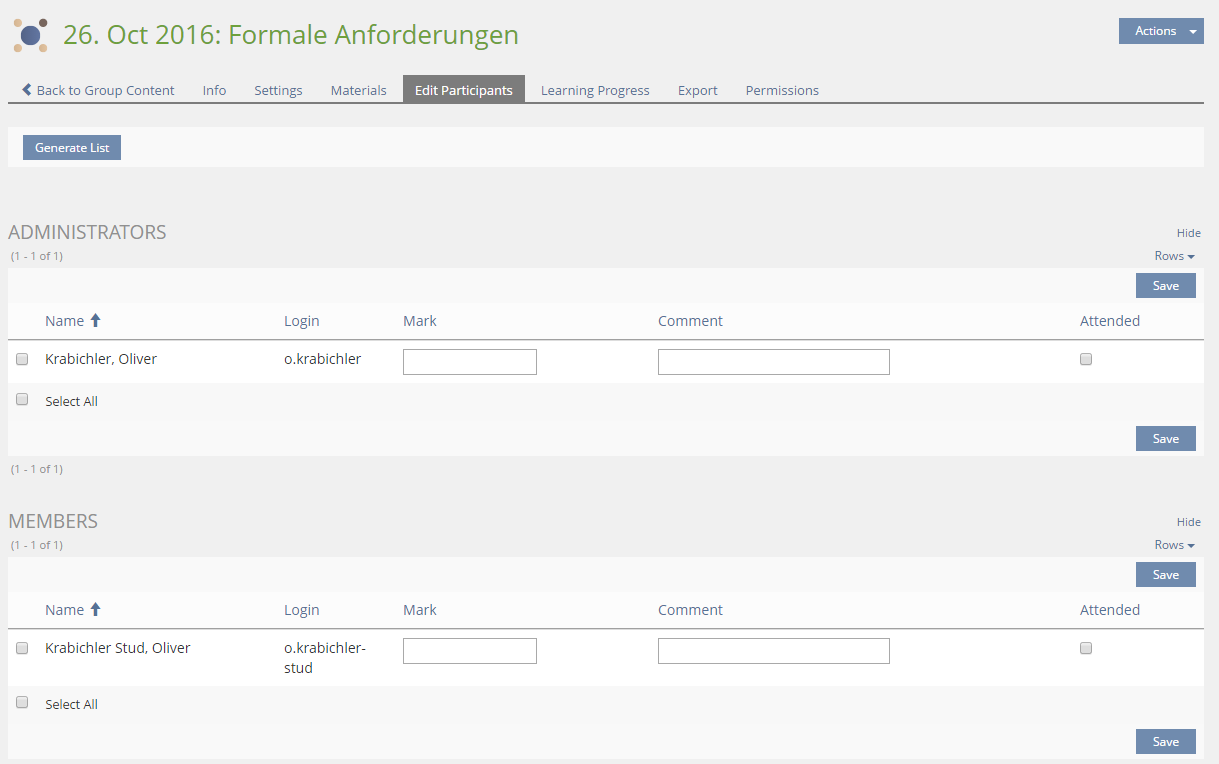Expand the Rows dropdown for Members

[1174, 545]
